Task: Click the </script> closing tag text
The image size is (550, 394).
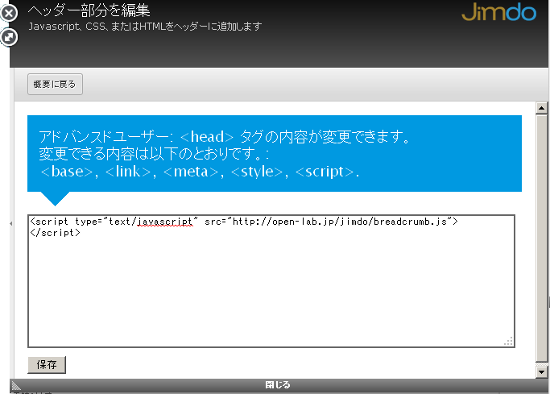Action: tap(55, 233)
